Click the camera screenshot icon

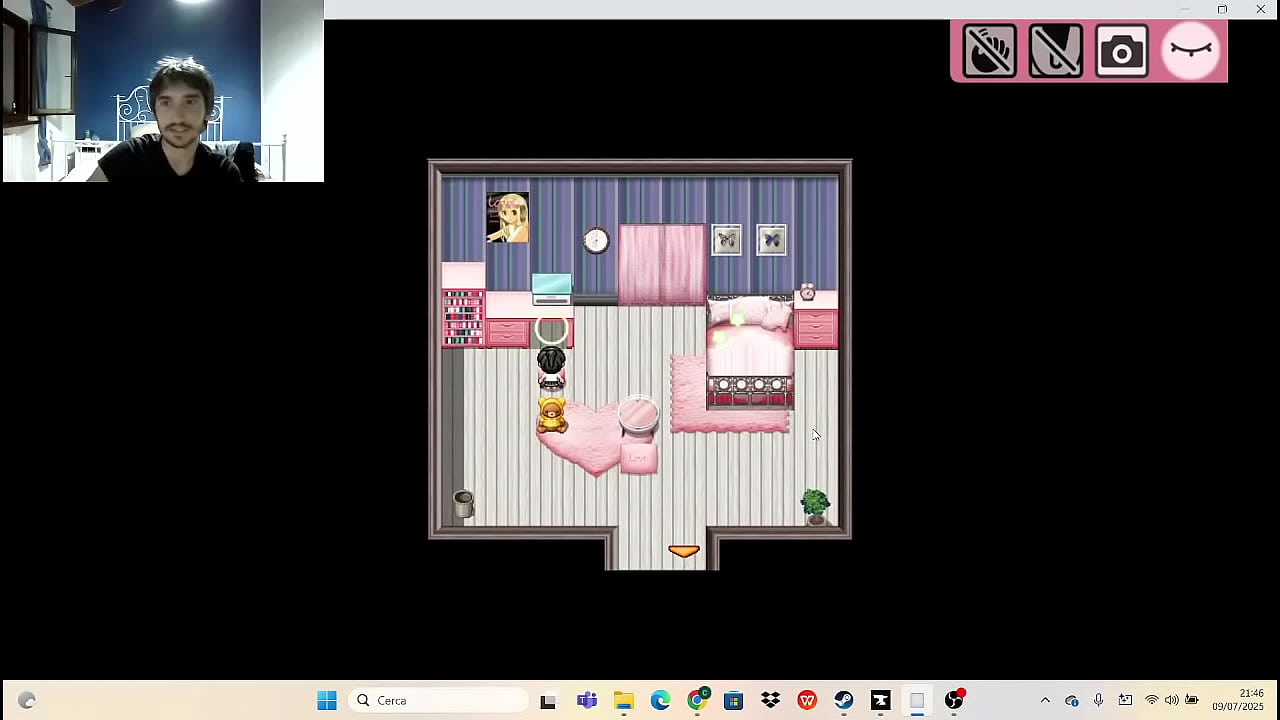click(x=1121, y=51)
